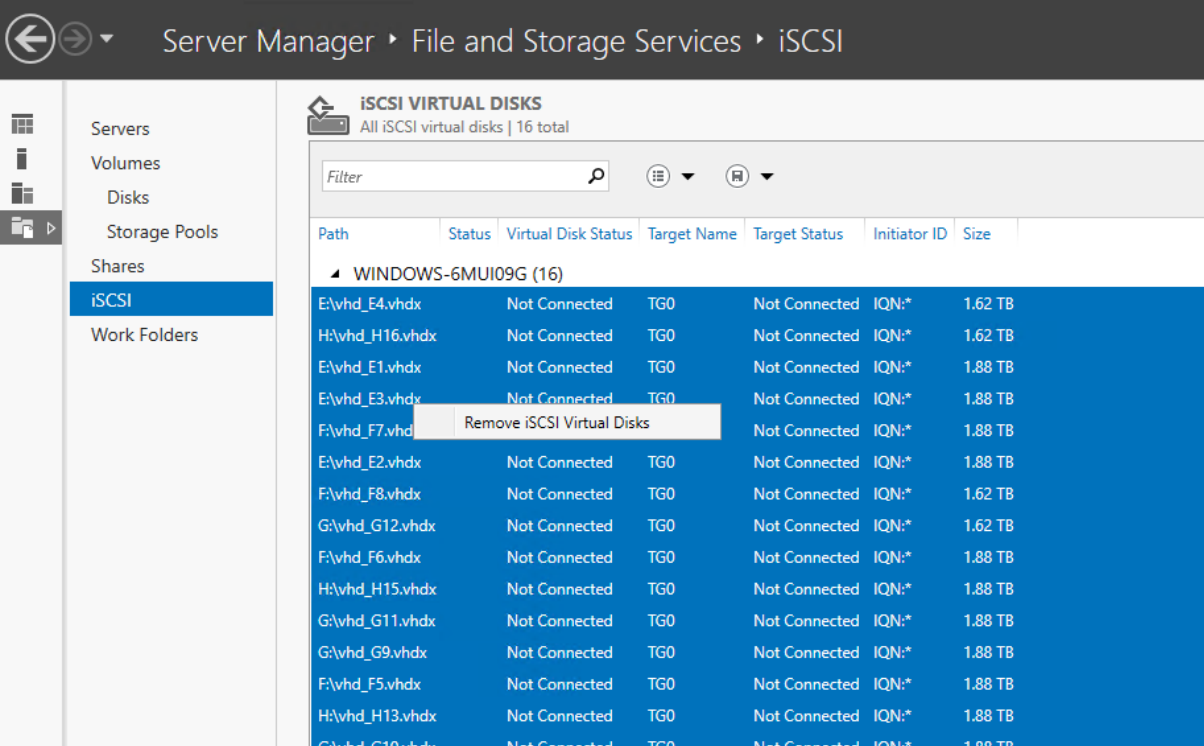Go to the Servers section

120,129
